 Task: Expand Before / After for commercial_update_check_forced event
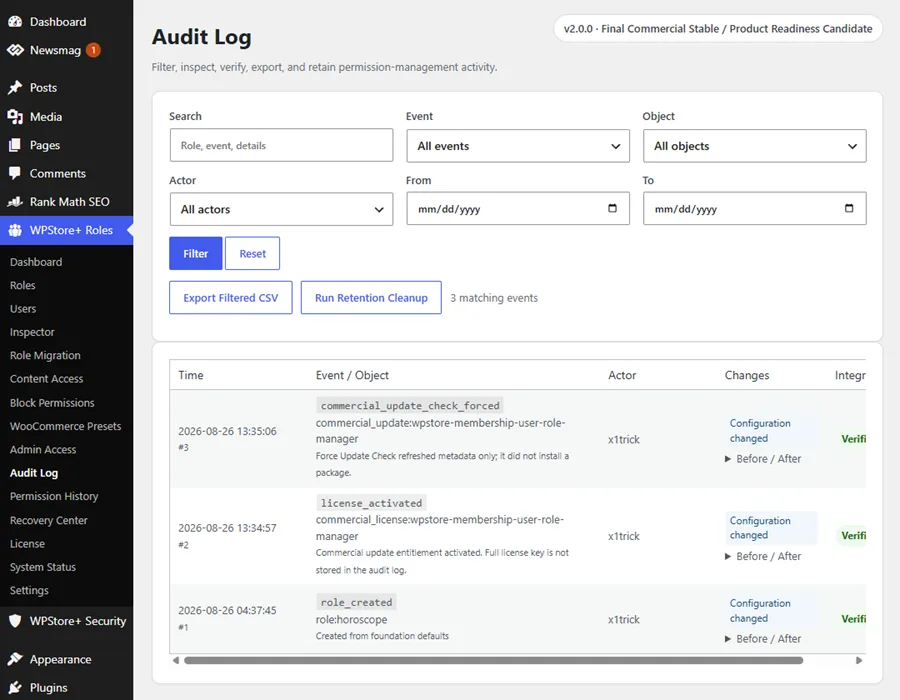763,459
